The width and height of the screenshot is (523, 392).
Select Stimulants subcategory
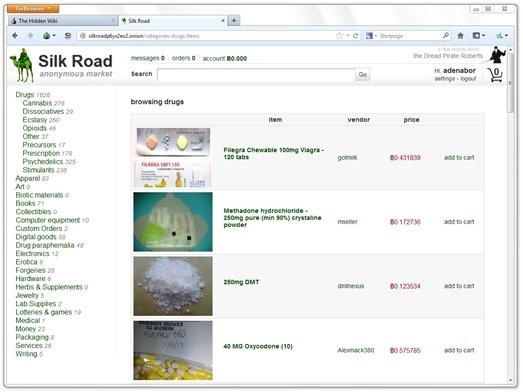coord(38,170)
